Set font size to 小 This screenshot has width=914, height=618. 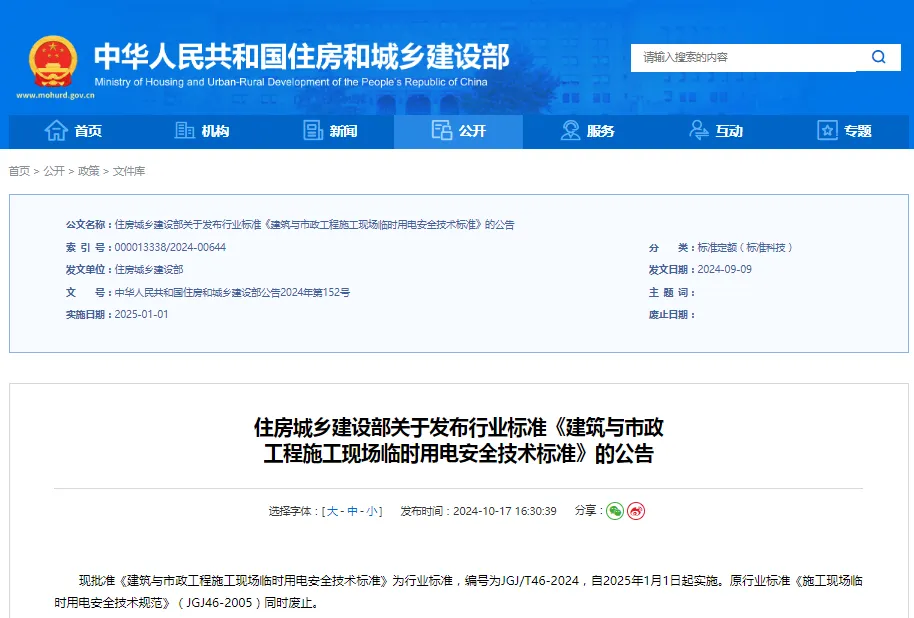(372, 511)
